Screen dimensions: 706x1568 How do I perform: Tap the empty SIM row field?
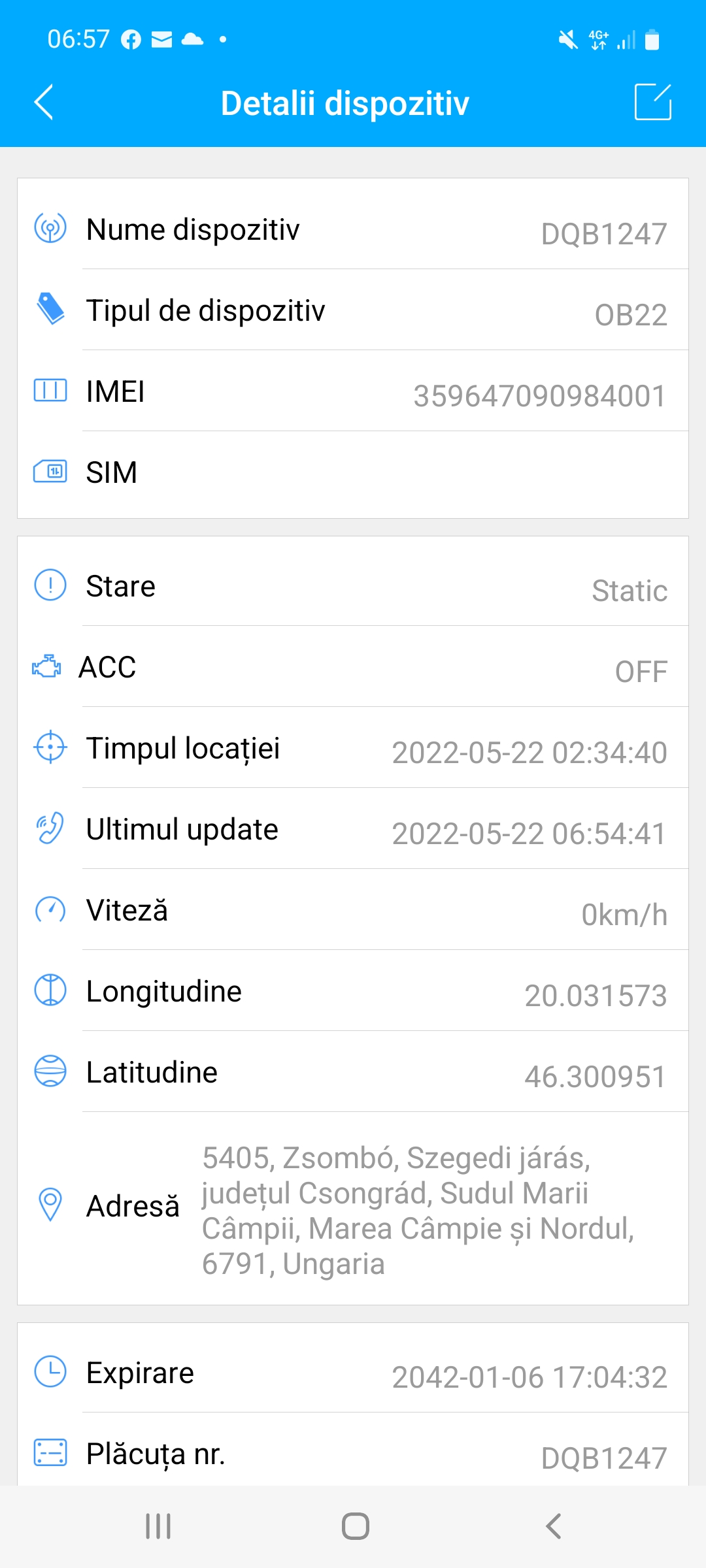(x=405, y=473)
